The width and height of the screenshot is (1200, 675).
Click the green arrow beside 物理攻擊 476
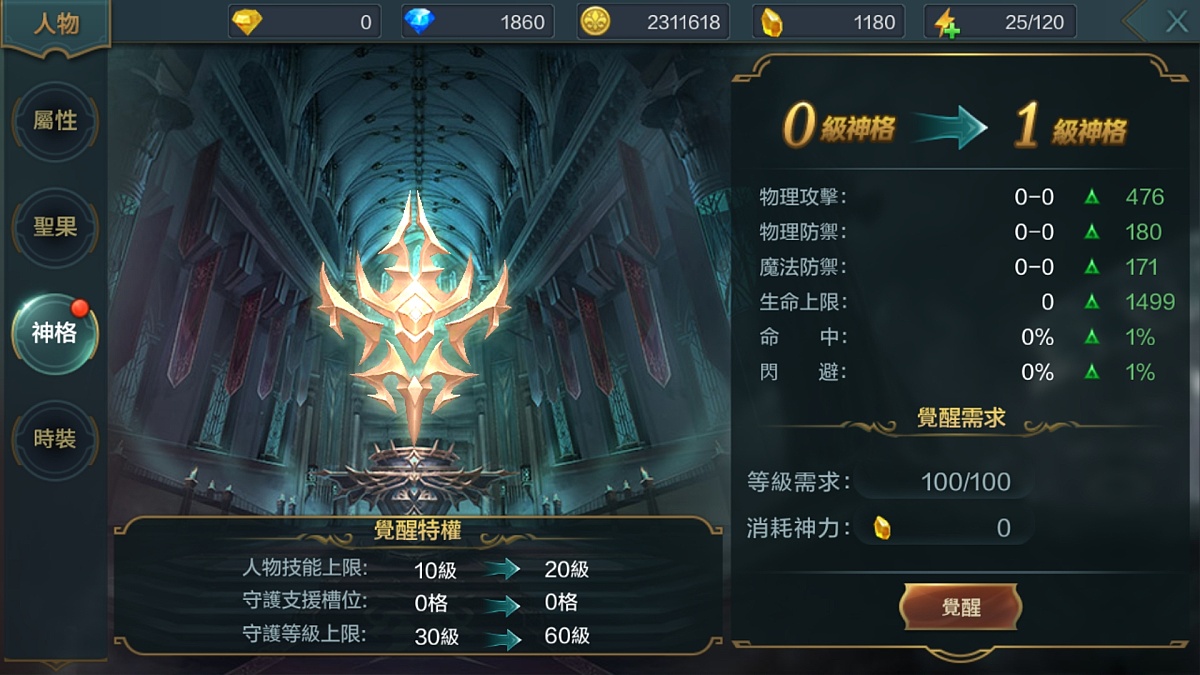click(x=1092, y=197)
